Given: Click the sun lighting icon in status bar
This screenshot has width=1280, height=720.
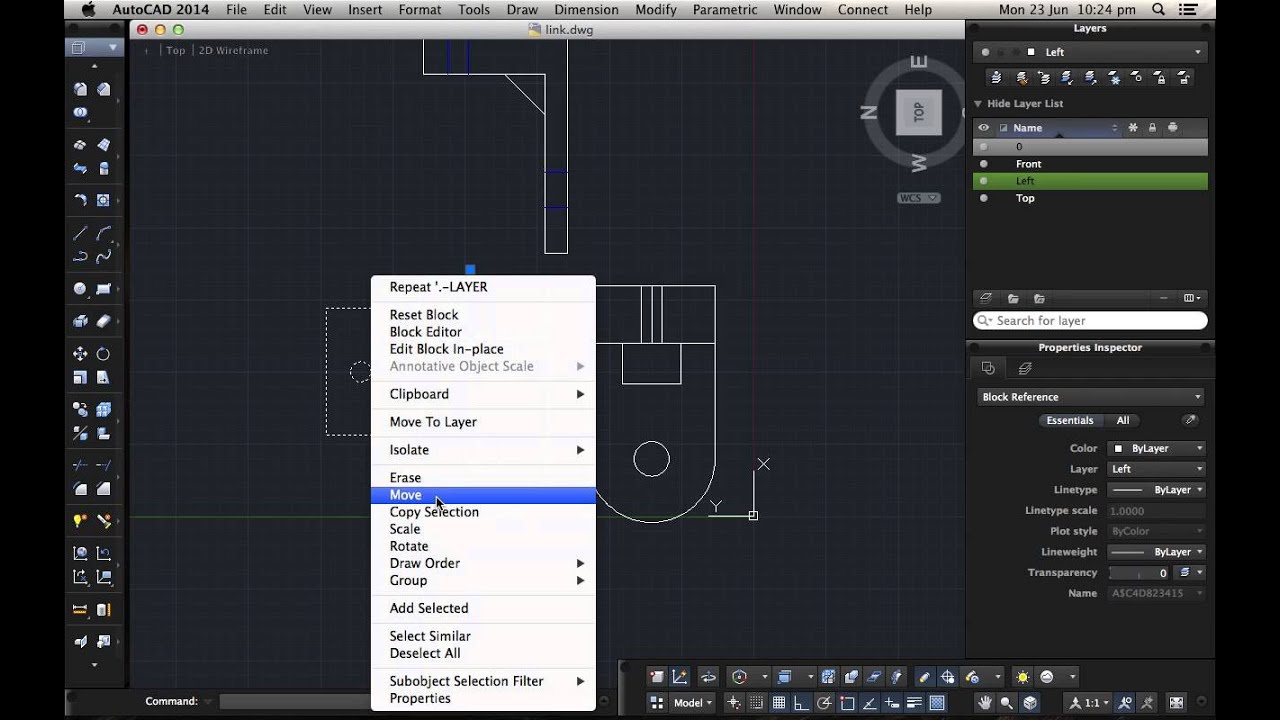Looking at the screenshot, I should pyautogui.click(x=1022, y=677).
